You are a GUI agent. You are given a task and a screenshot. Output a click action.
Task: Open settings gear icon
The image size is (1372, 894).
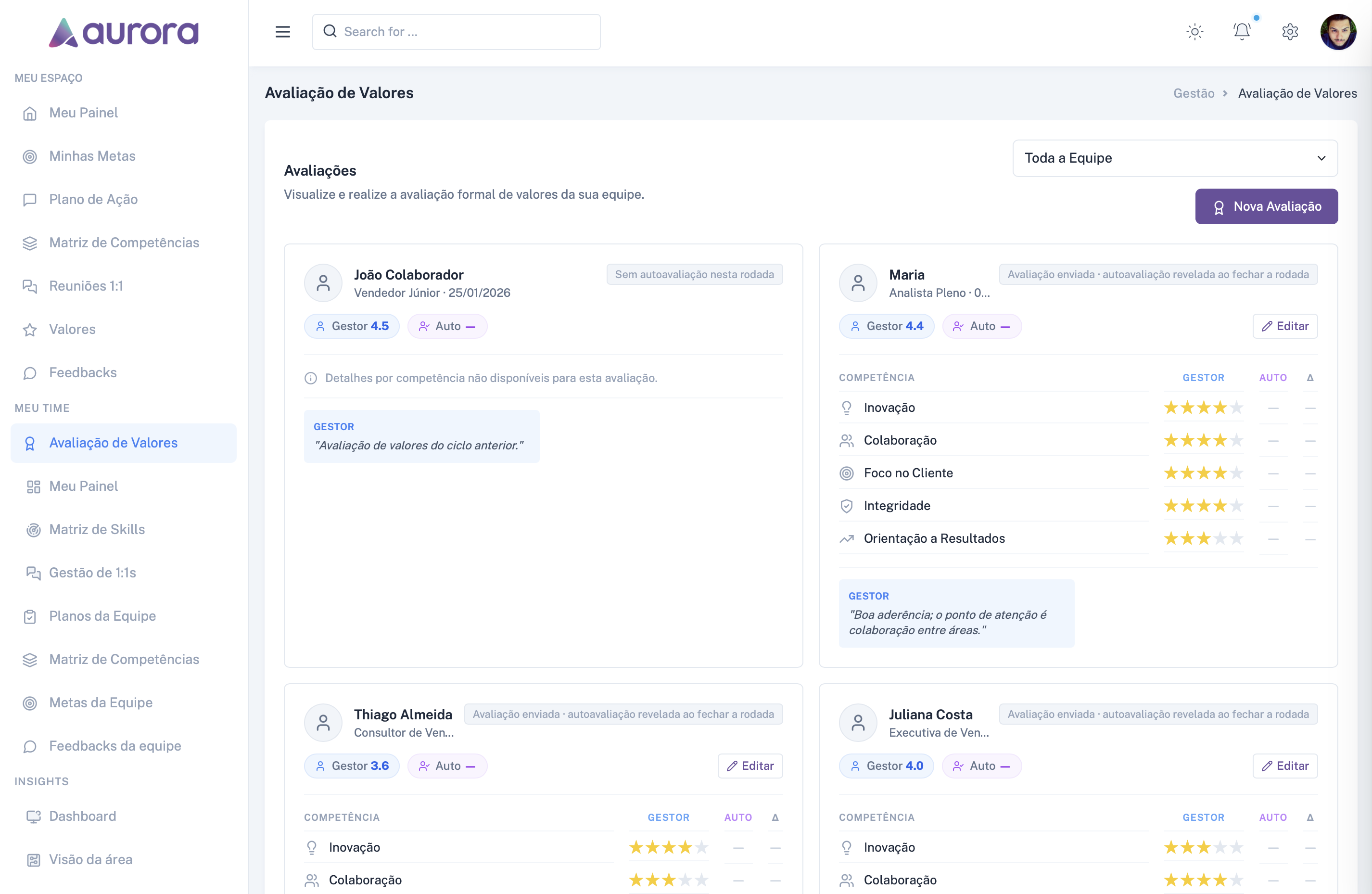1290,32
